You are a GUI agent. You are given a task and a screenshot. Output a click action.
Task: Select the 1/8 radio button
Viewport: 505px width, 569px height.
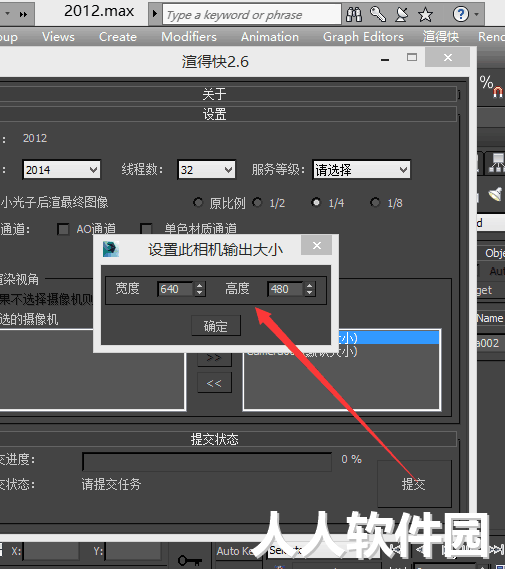(375, 202)
